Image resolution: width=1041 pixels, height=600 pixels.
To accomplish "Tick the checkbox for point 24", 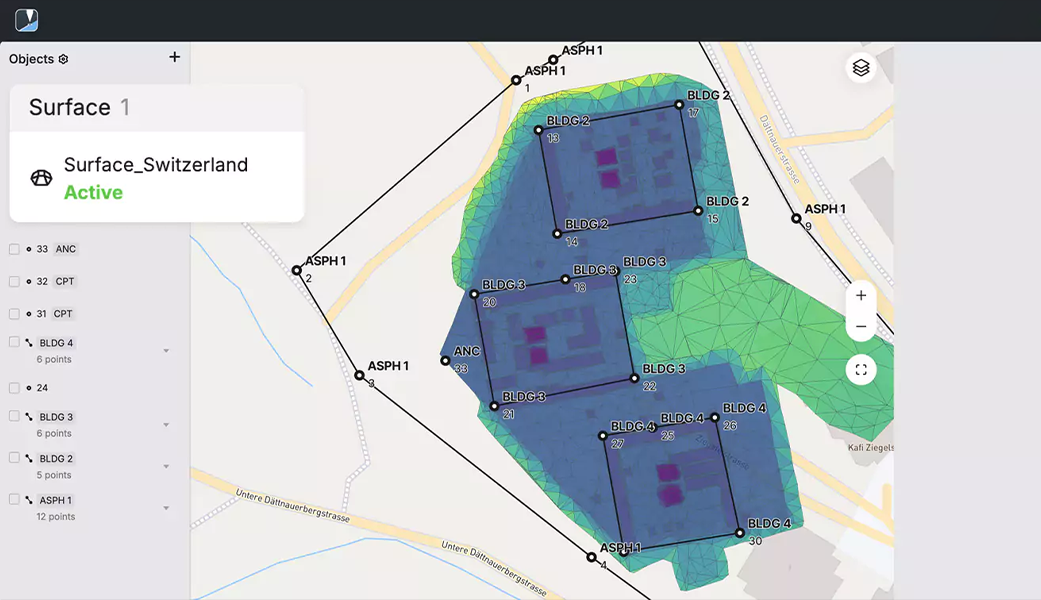I will [14, 388].
